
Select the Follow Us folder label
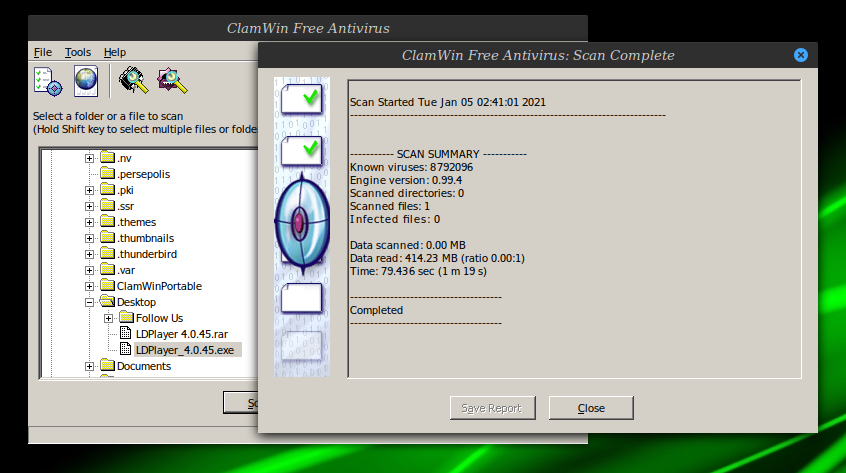159,318
